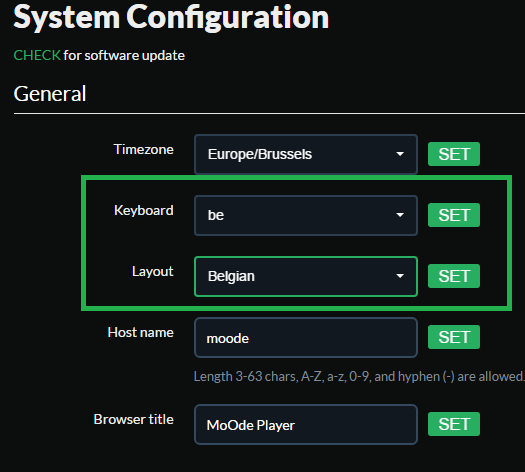Screen dimensions: 525x472
Task: Click the Timezone dropdown arrow
Action: [400, 154]
